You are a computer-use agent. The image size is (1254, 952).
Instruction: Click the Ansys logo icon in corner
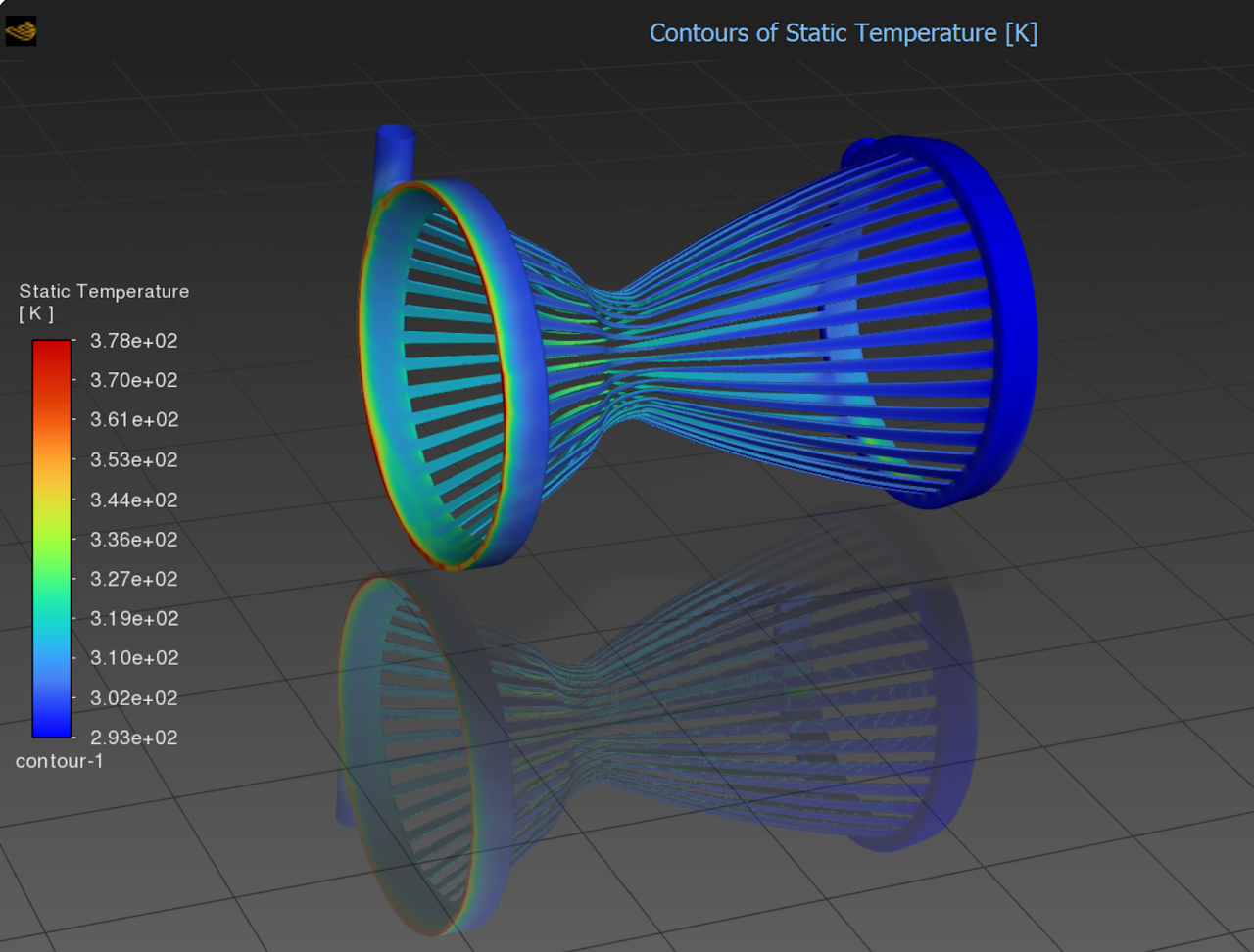tap(21, 31)
